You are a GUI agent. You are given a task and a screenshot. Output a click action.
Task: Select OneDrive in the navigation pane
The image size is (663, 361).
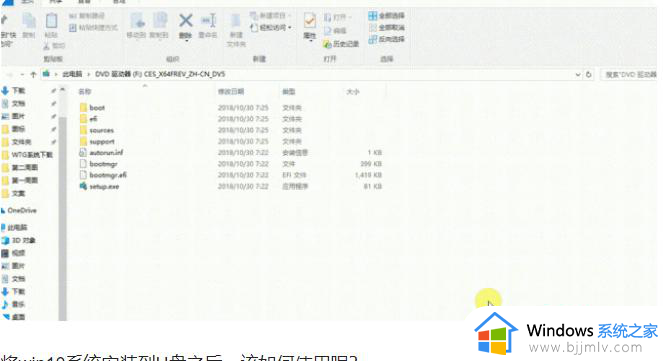click(x=19, y=211)
